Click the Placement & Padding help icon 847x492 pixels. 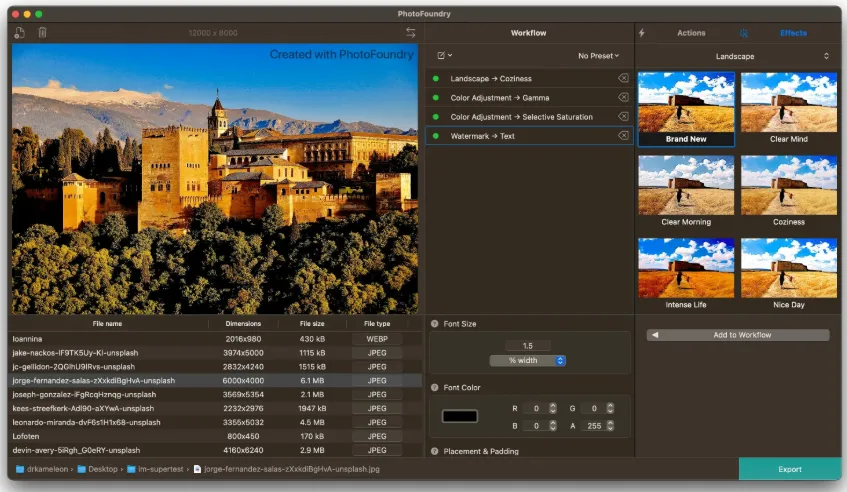tap(434, 451)
